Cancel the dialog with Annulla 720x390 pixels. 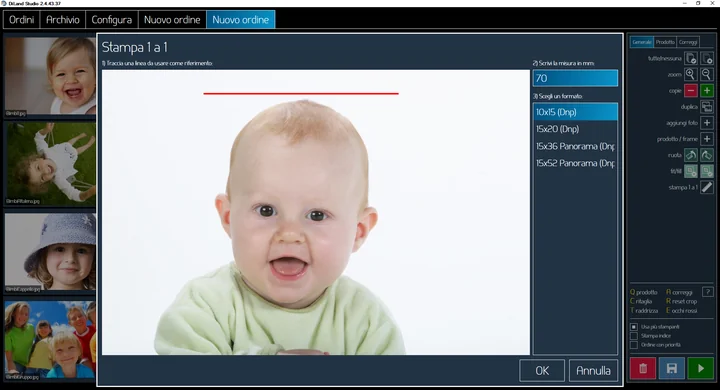pyautogui.click(x=593, y=370)
